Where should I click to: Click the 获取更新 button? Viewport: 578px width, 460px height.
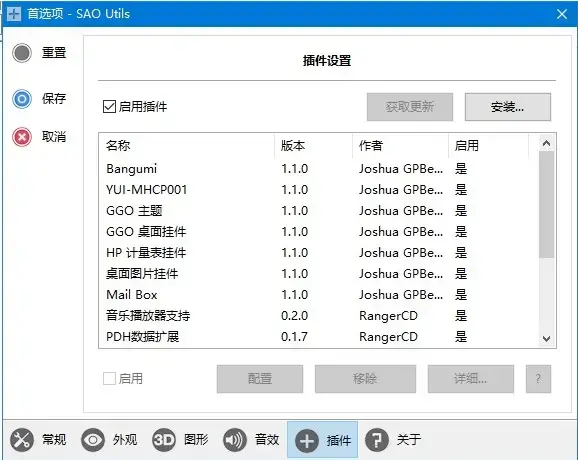pos(410,107)
